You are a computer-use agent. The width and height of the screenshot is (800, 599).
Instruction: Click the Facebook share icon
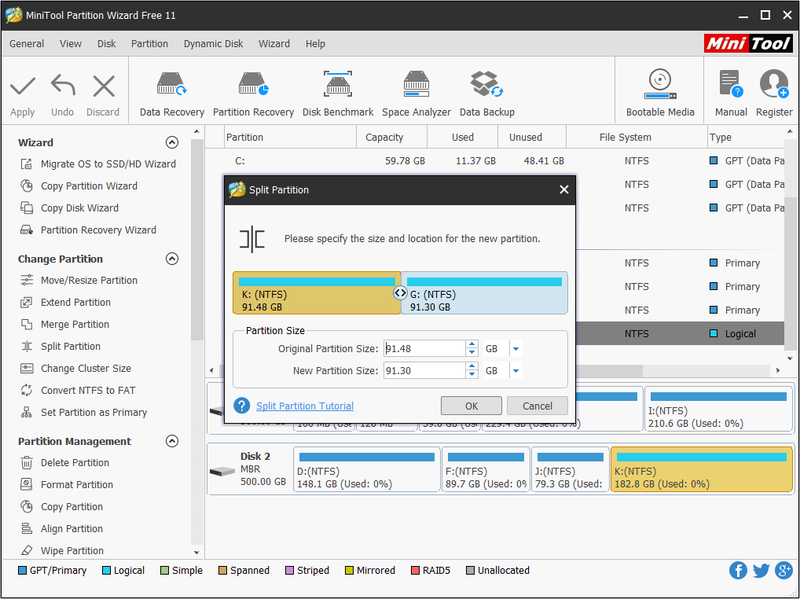click(x=738, y=570)
